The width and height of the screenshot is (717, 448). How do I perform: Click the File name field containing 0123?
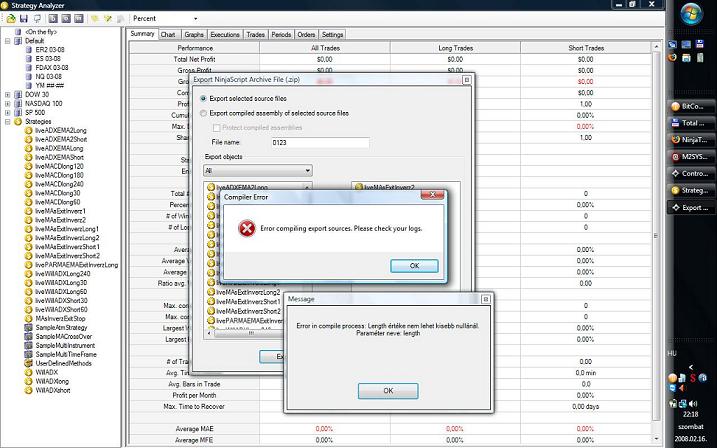pos(320,143)
